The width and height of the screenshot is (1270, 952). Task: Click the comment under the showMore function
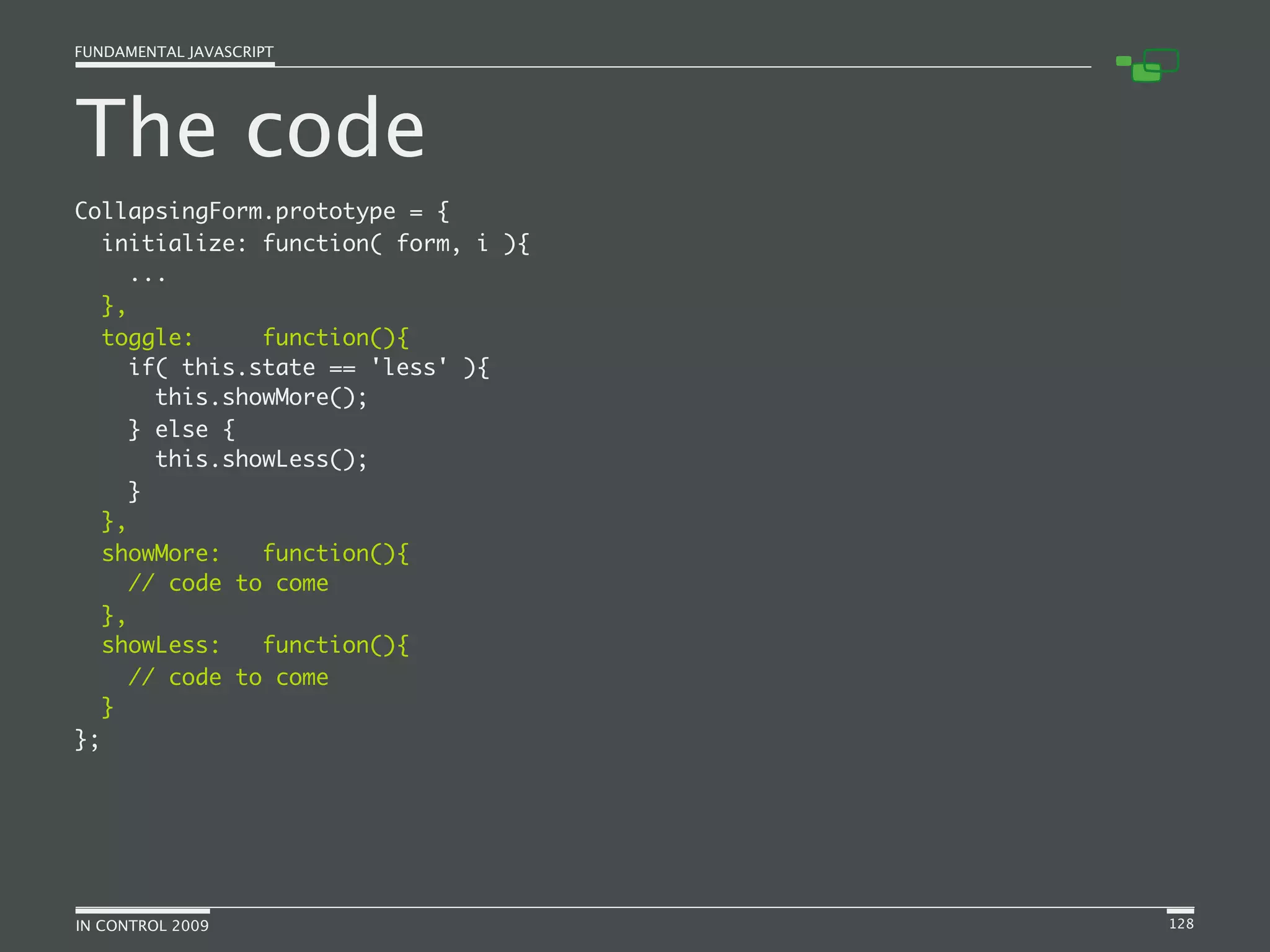228,583
